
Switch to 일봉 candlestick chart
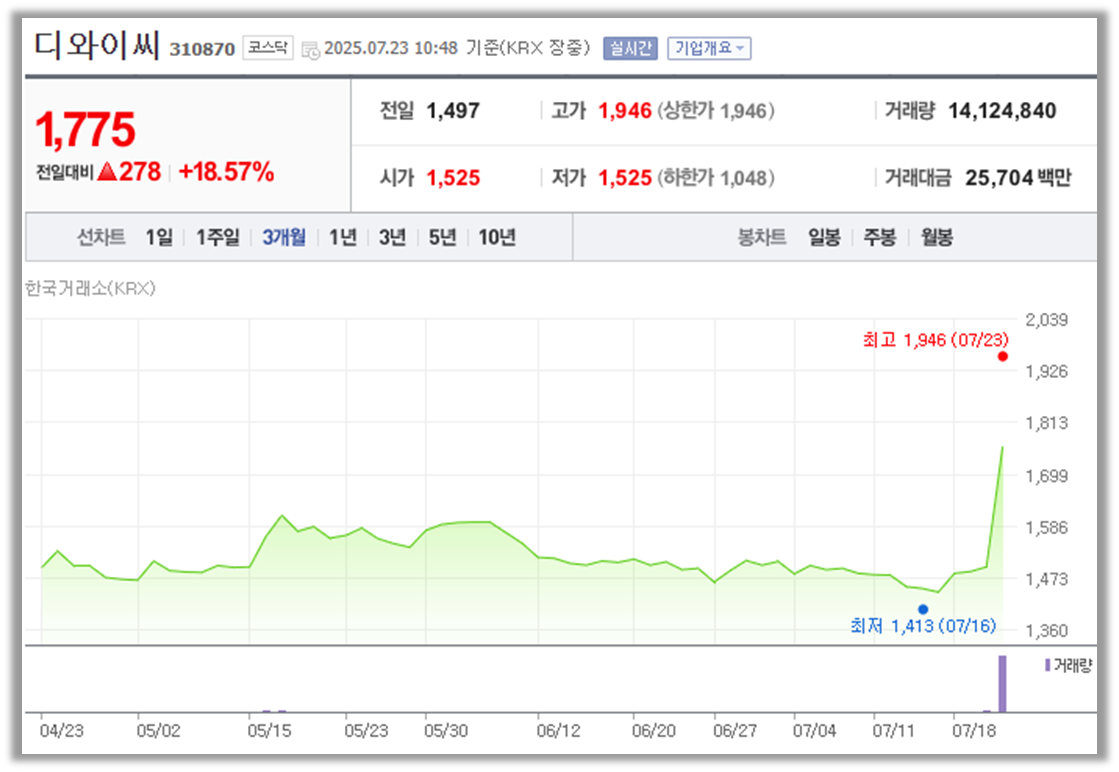point(824,237)
